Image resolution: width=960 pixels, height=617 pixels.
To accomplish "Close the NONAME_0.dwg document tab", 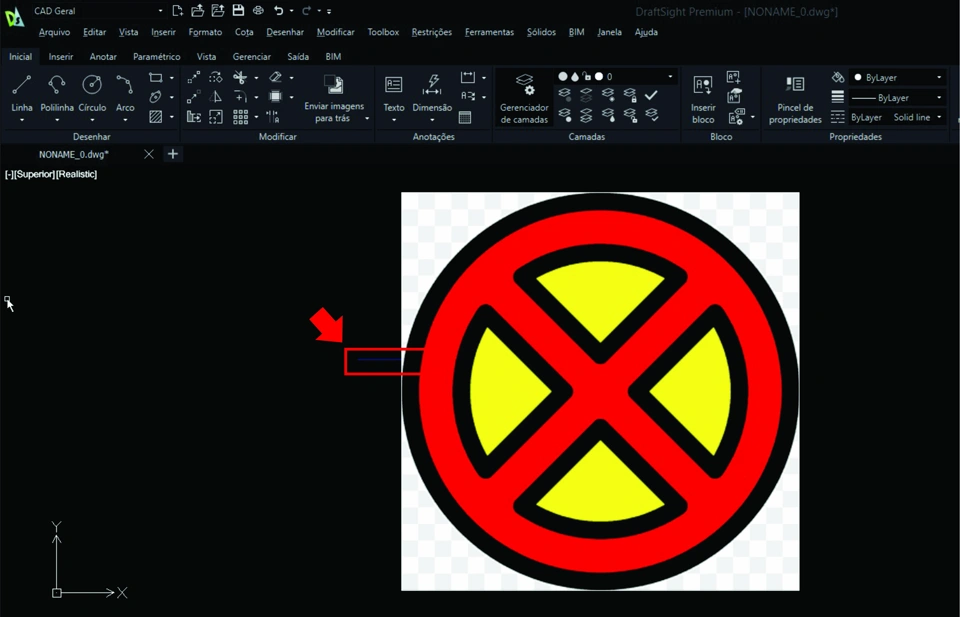I will pyautogui.click(x=149, y=154).
